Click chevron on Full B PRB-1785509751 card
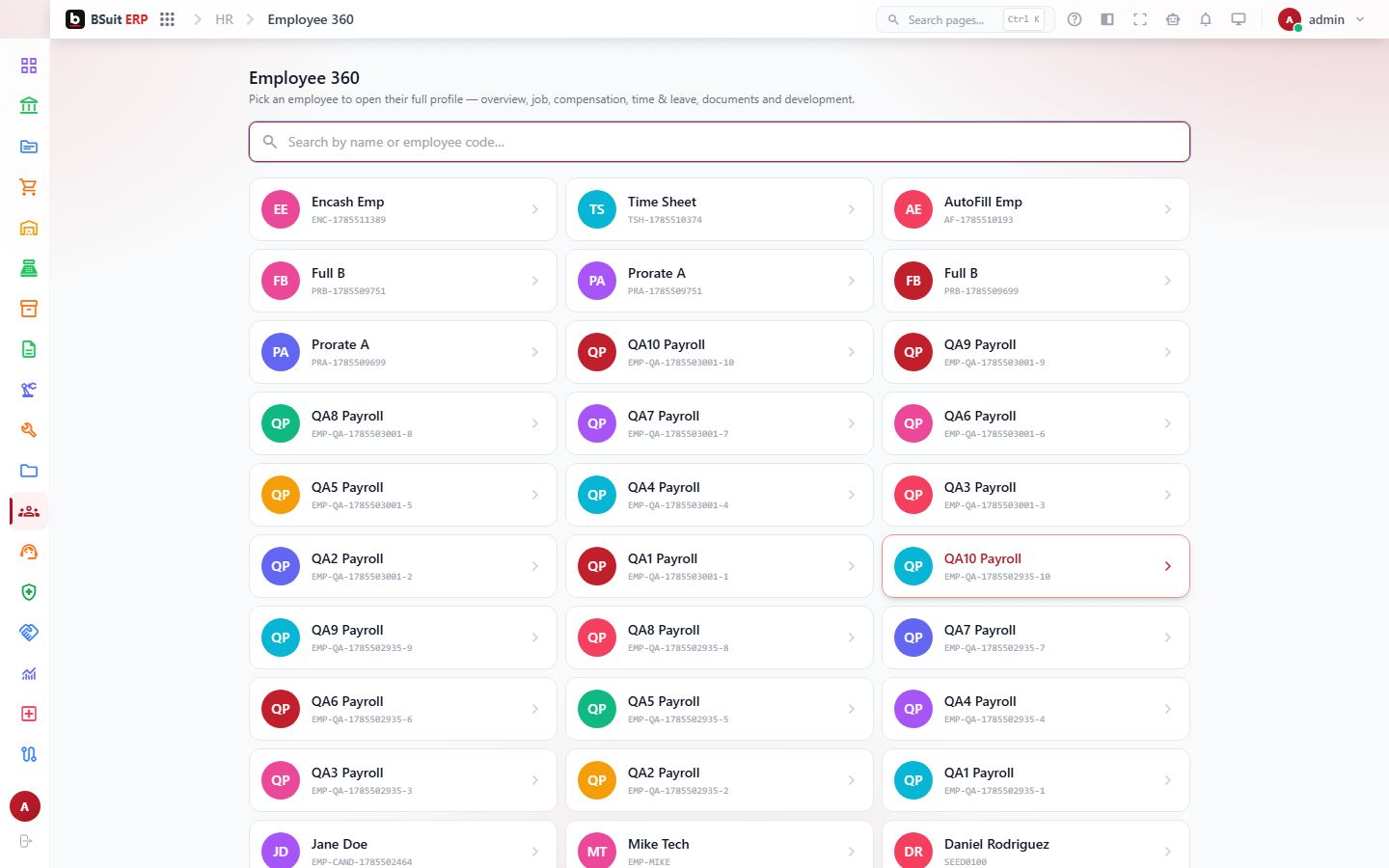Viewport: 1389px width, 868px height. (x=535, y=281)
